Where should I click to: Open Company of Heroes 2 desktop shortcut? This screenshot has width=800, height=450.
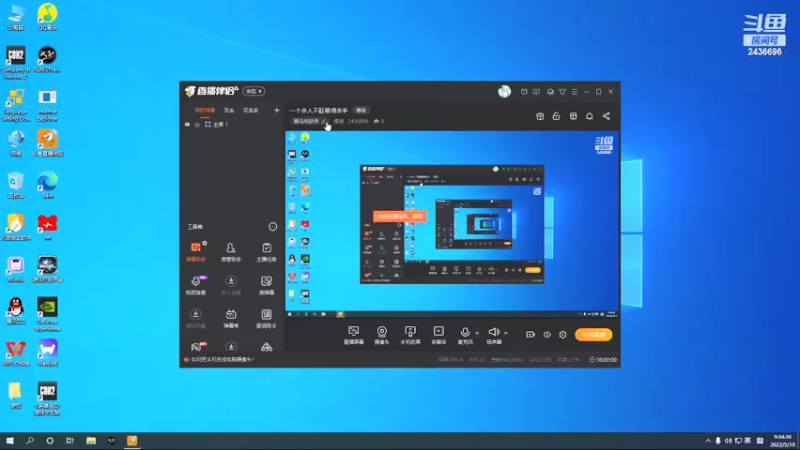pos(16,62)
